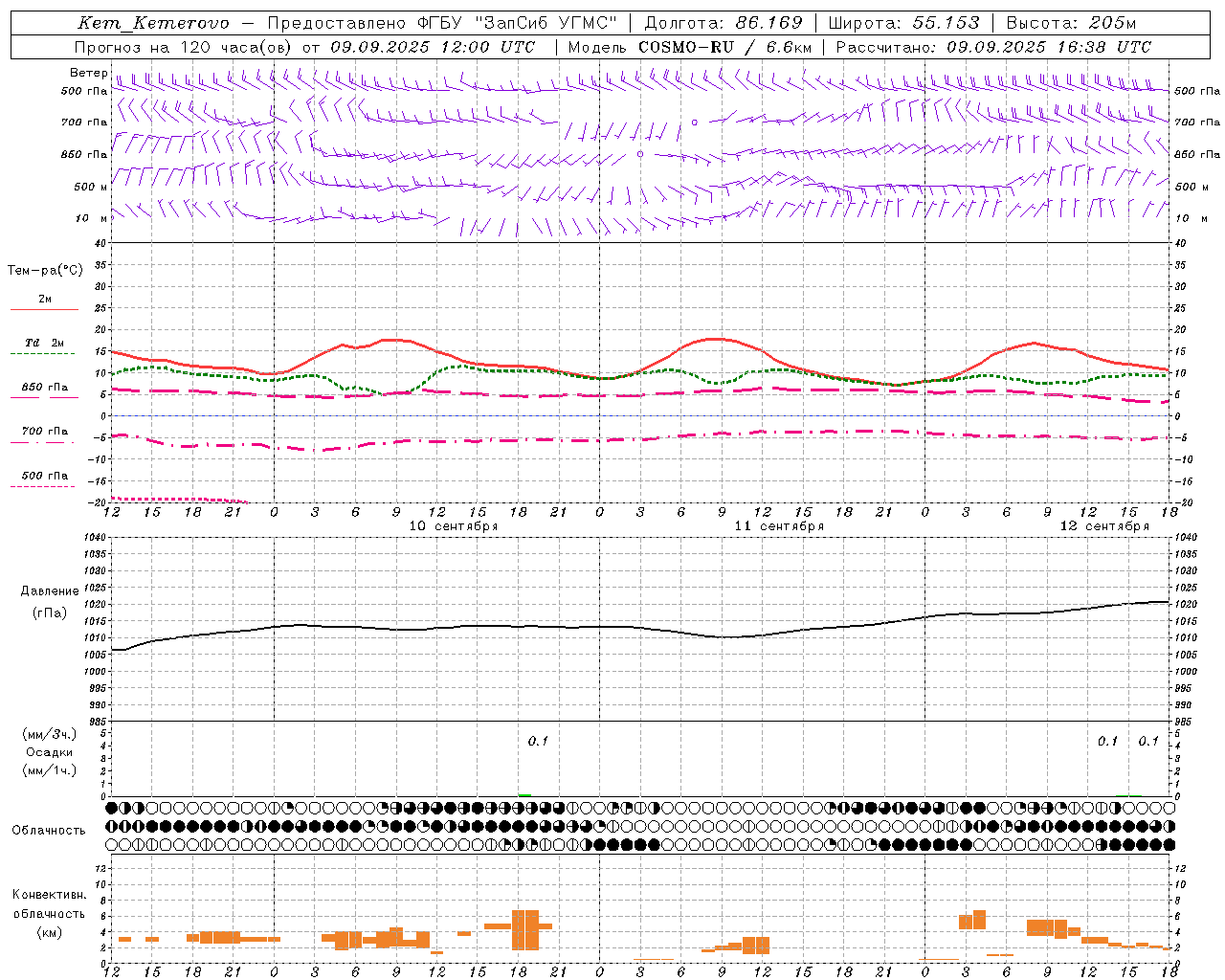Click the red 2m temperature curve peak on 11 сентября

[x=716, y=339]
